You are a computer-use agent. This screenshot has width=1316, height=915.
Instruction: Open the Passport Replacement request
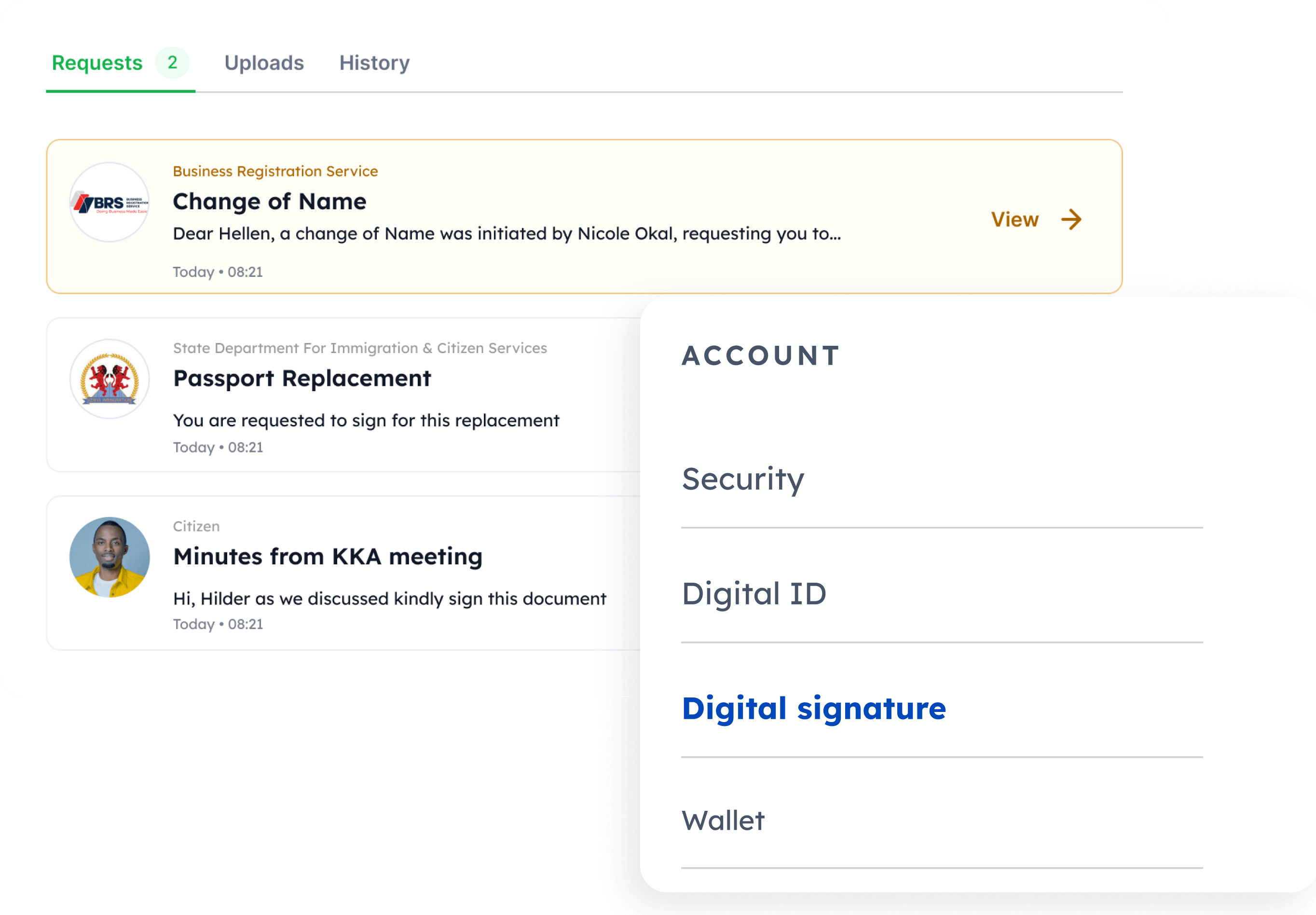pyautogui.click(x=344, y=396)
